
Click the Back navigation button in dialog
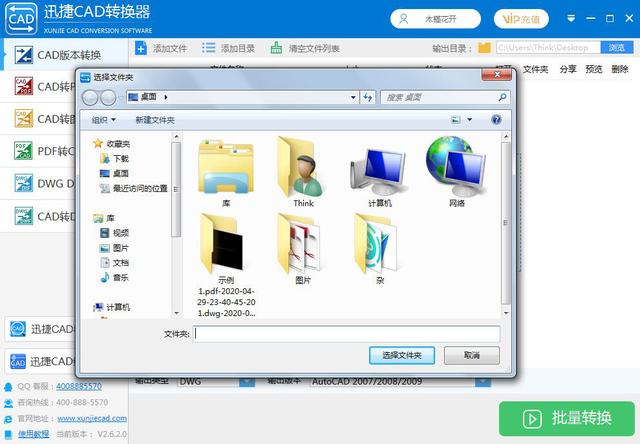(x=90, y=98)
